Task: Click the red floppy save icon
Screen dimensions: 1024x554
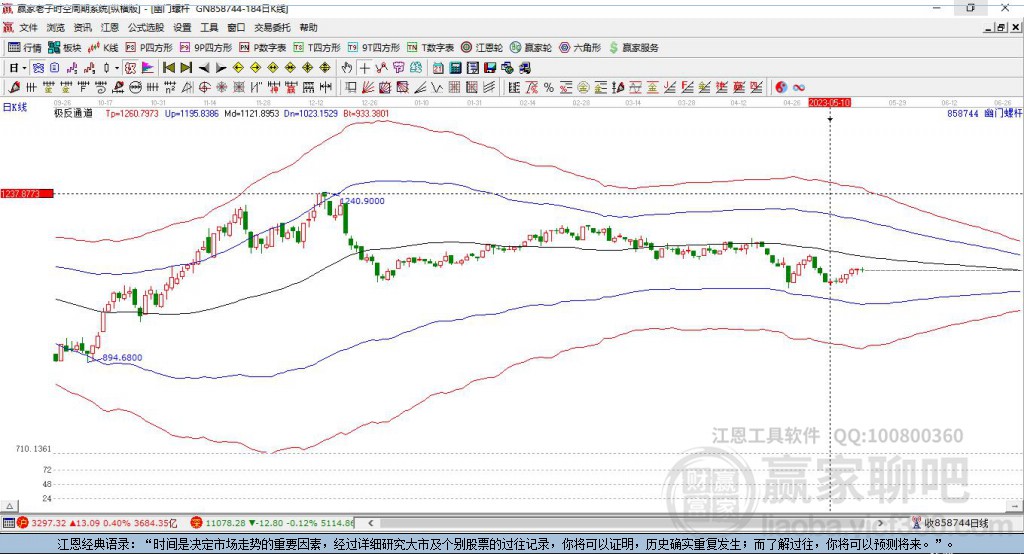Action: coord(490,68)
